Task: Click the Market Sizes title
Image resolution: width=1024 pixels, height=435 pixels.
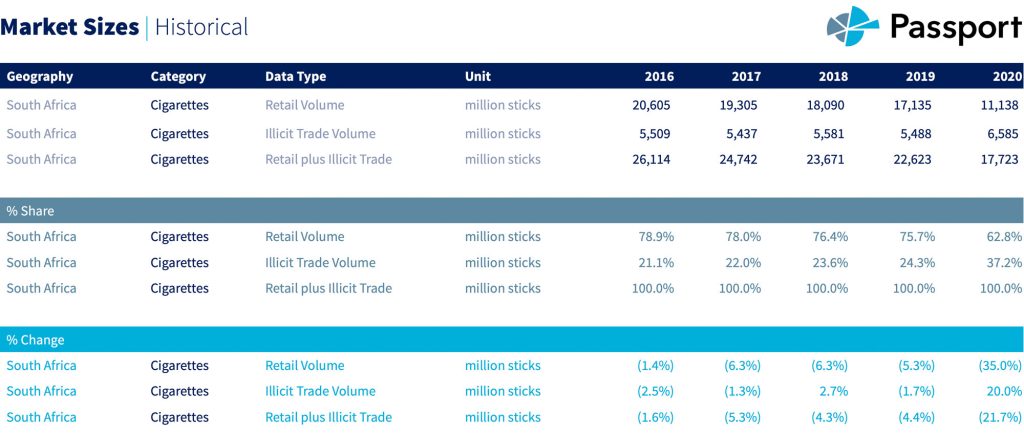Action: pyautogui.click(x=70, y=27)
